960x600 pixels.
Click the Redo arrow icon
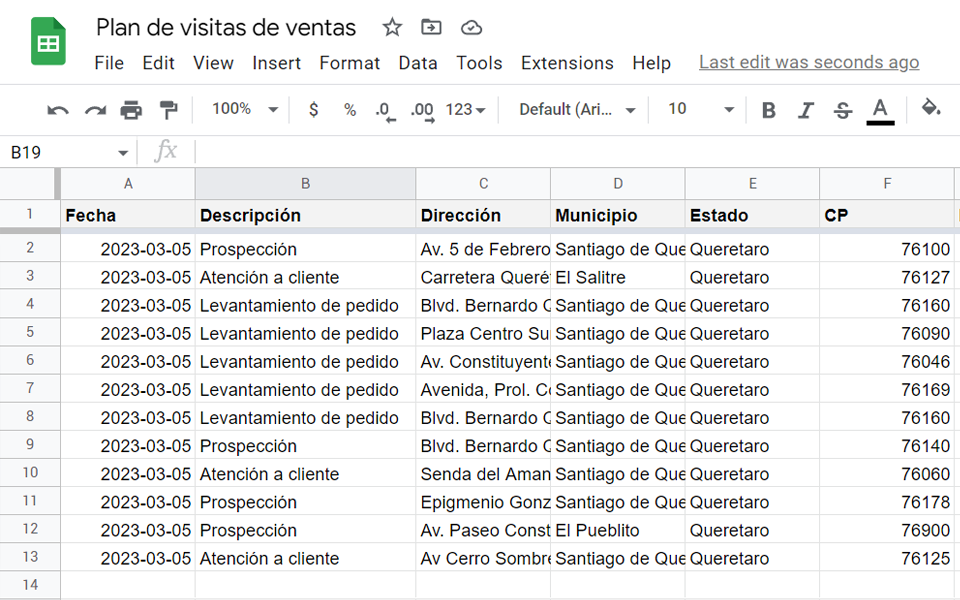tap(95, 110)
